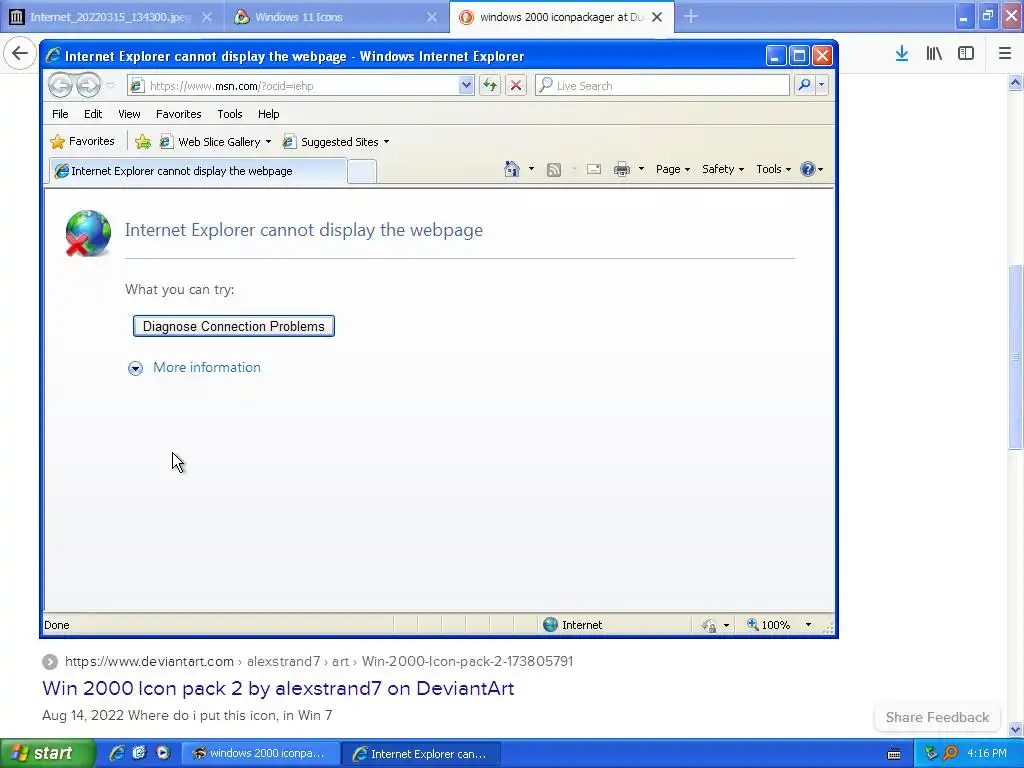This screenshot has width=1024, height=768.
Task: Click the 4:16 PM taskbar clock
Action: 987,753
